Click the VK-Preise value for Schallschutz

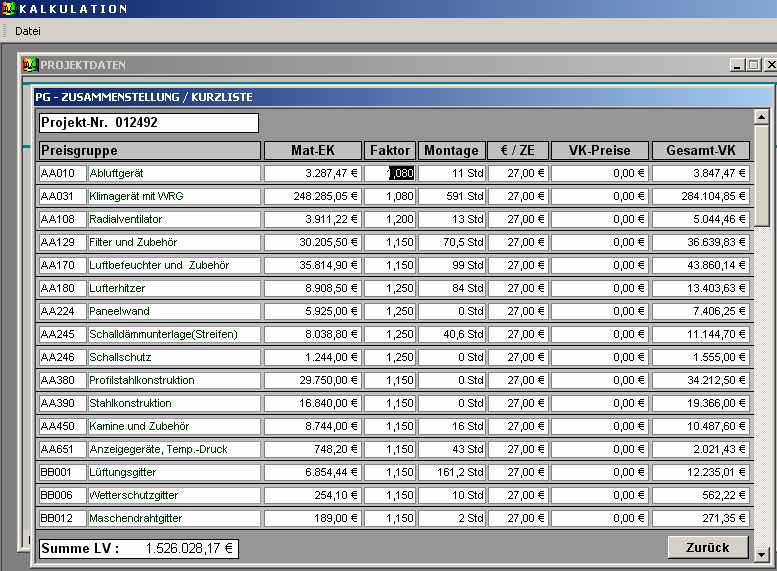(x=600, y=357)
